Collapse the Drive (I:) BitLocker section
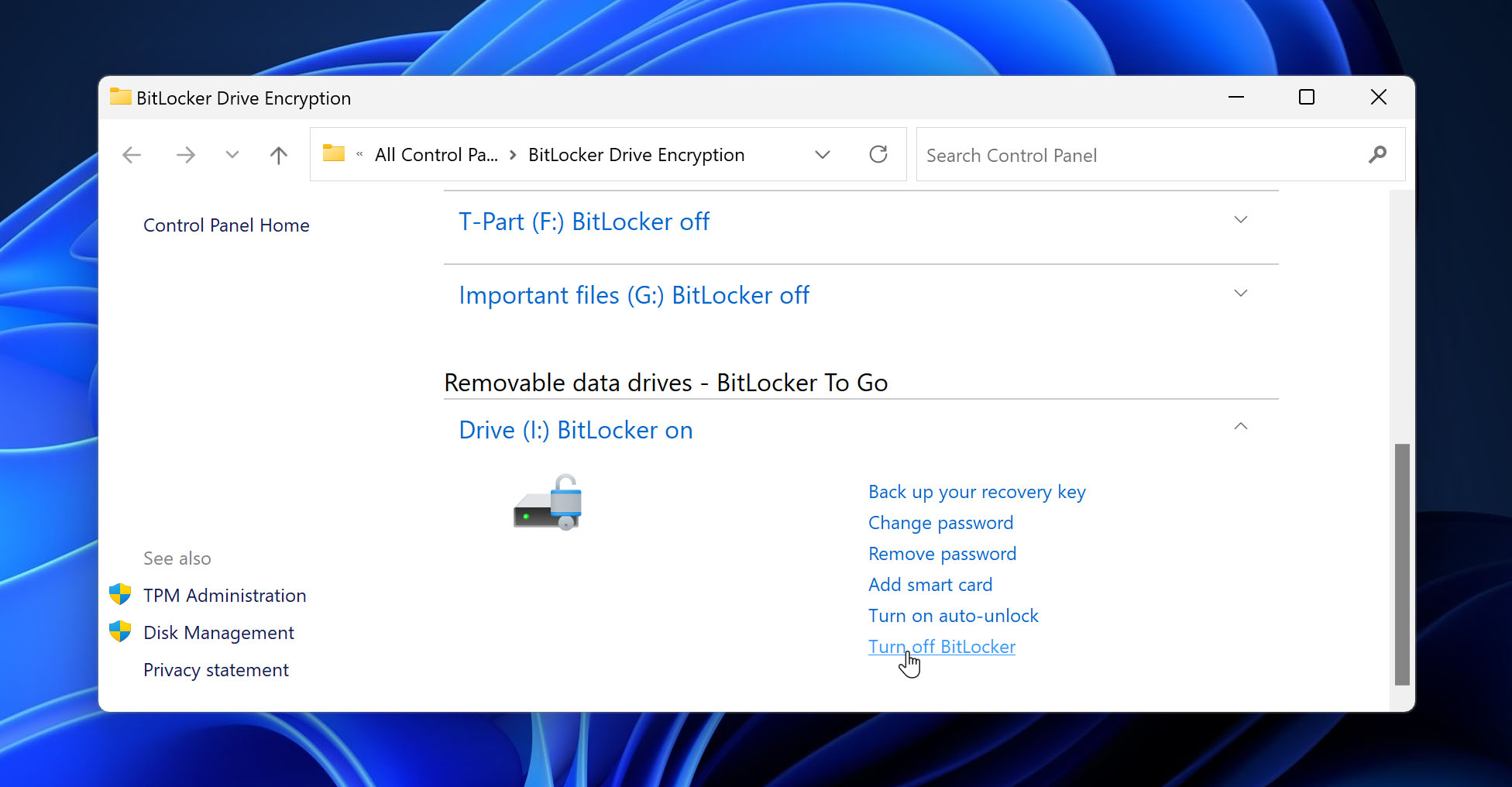Screen dimensions: 1512x787 (1240, 427)
